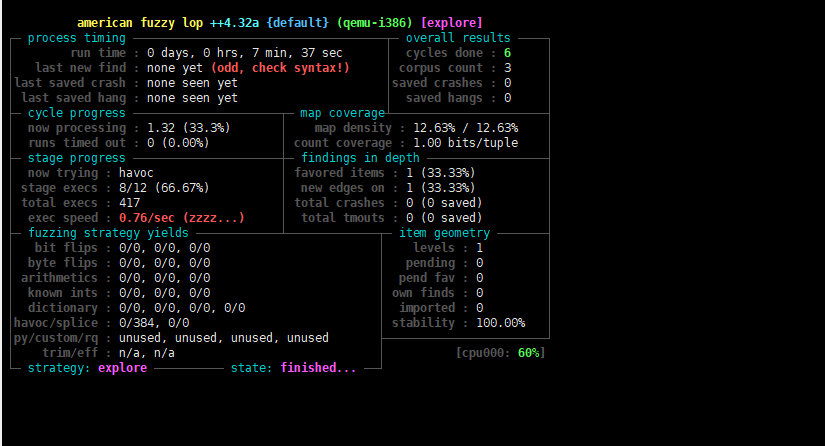Click the 'own finds' row label
The width and height of the screenshot is (825, 446).
pos(423,293)
